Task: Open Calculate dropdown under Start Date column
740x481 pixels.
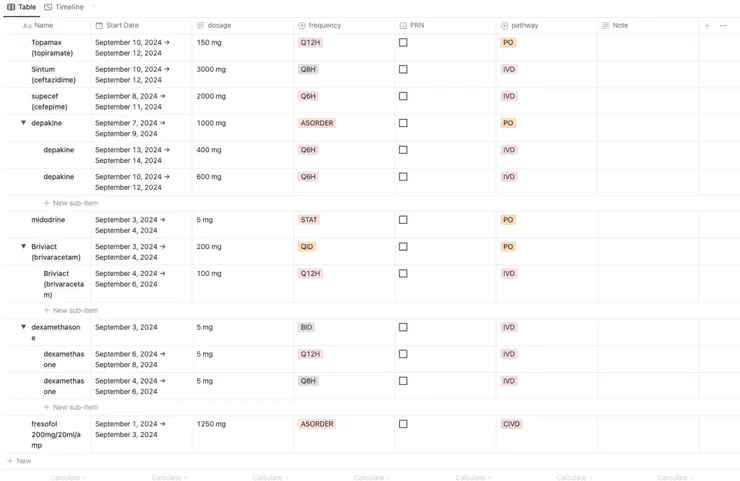Action: coord(169,478)
